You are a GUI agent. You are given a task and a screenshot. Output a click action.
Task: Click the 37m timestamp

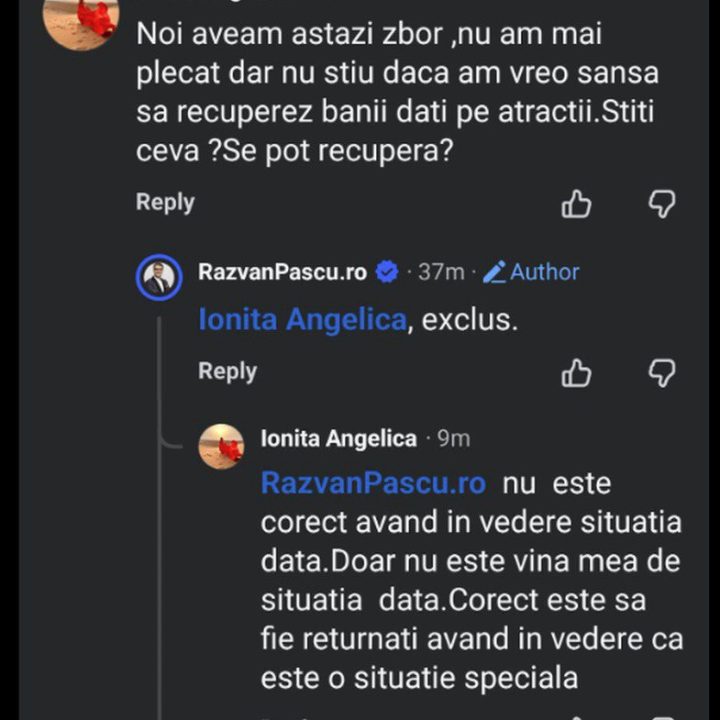[x=442, y=272]
